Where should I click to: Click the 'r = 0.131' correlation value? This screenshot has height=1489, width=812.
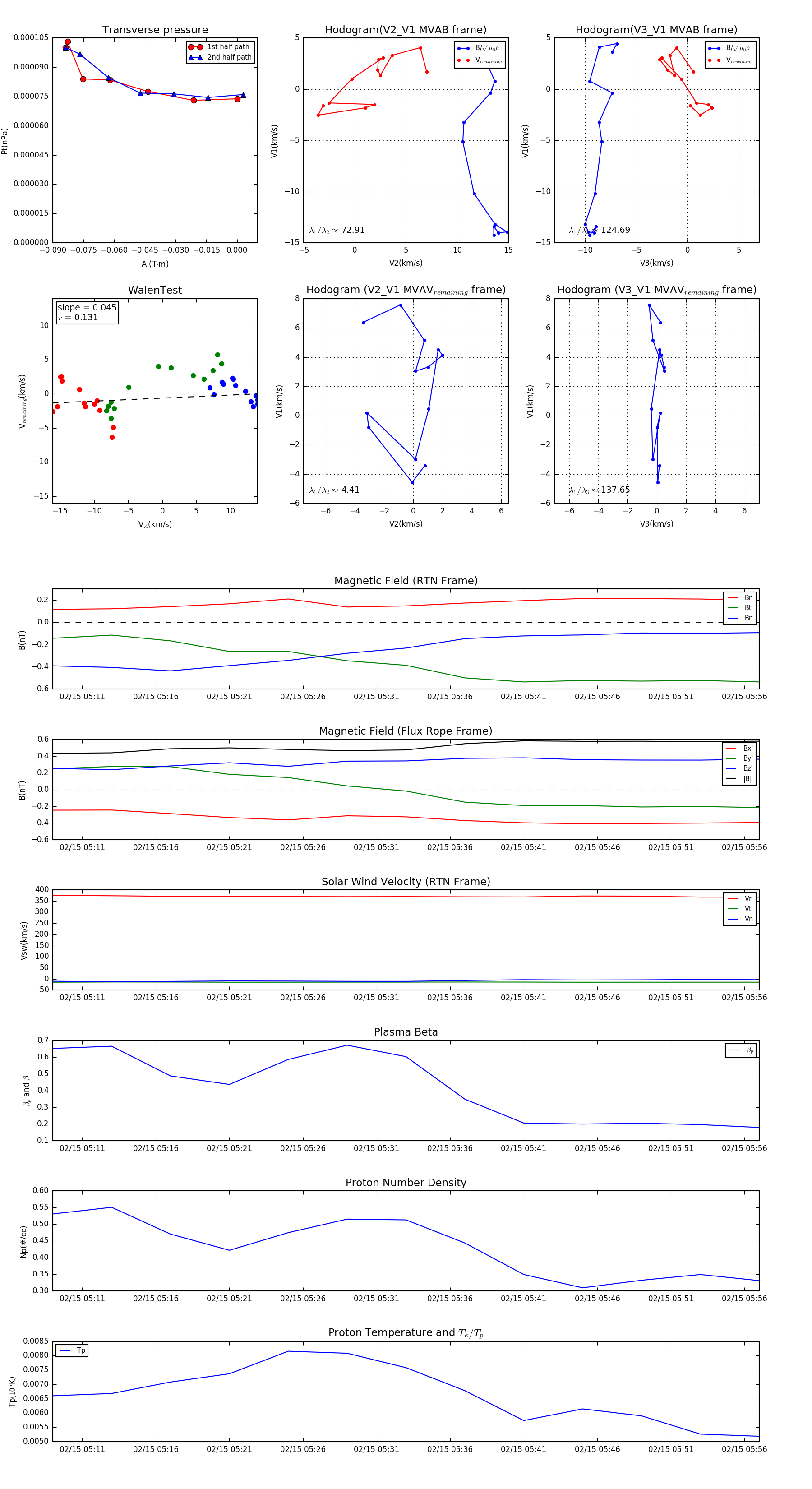click(x=78, y=317)
